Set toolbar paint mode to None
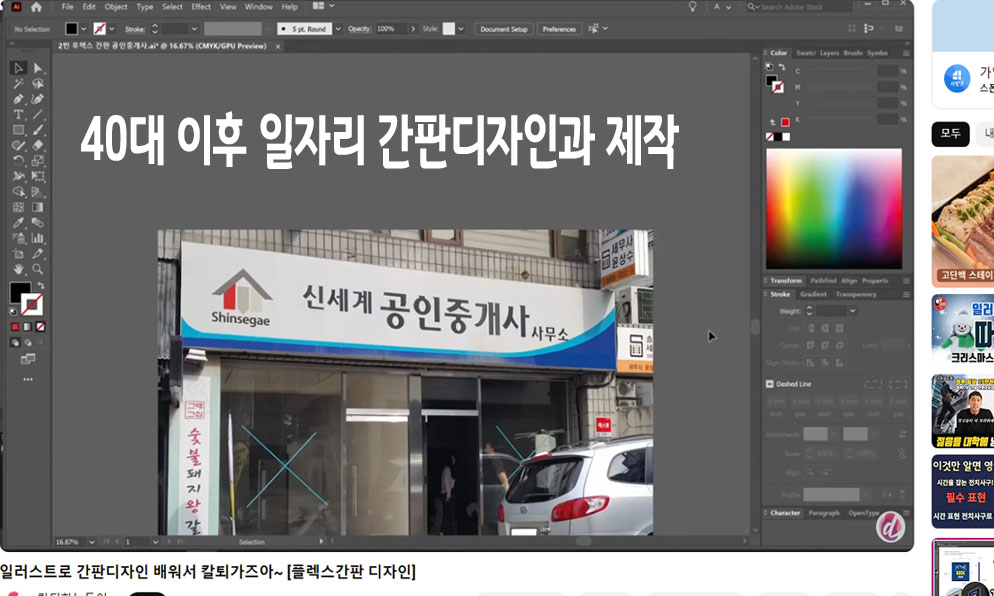This screenshot has height=596, width=994. pyautogui.click(x=41, y=327)
